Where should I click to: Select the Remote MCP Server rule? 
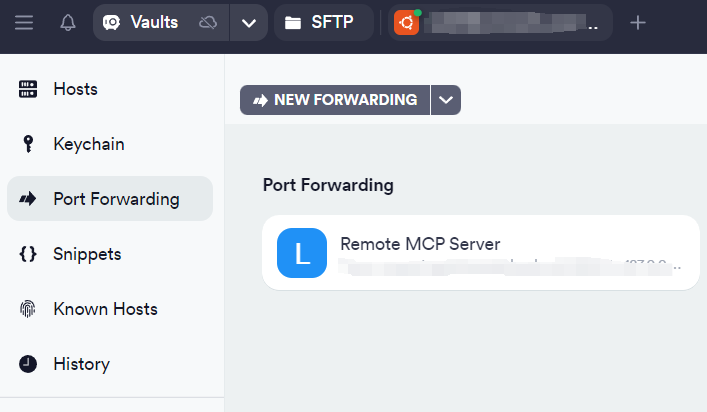coord(481,253)
